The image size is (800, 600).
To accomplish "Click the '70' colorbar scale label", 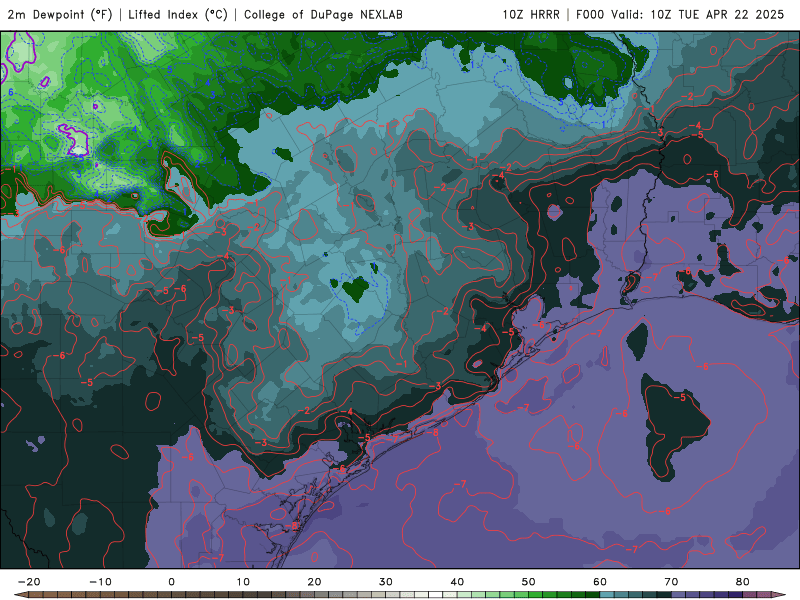I will 671,582.
